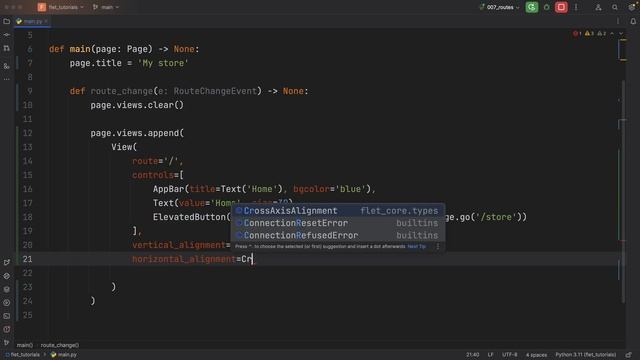
Task: Choose ConnectionResetError completion suggestion
Action: tap(338, 223)
